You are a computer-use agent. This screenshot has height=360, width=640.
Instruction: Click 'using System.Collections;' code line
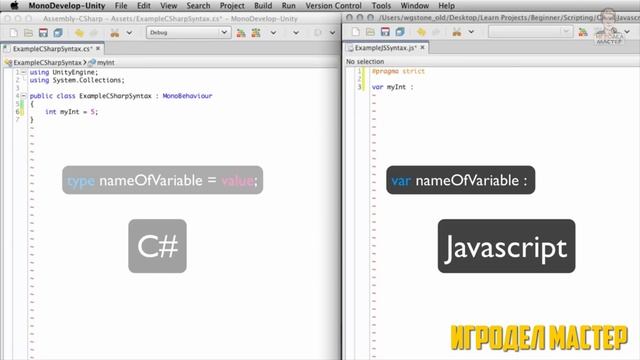(x=77, y=80)
